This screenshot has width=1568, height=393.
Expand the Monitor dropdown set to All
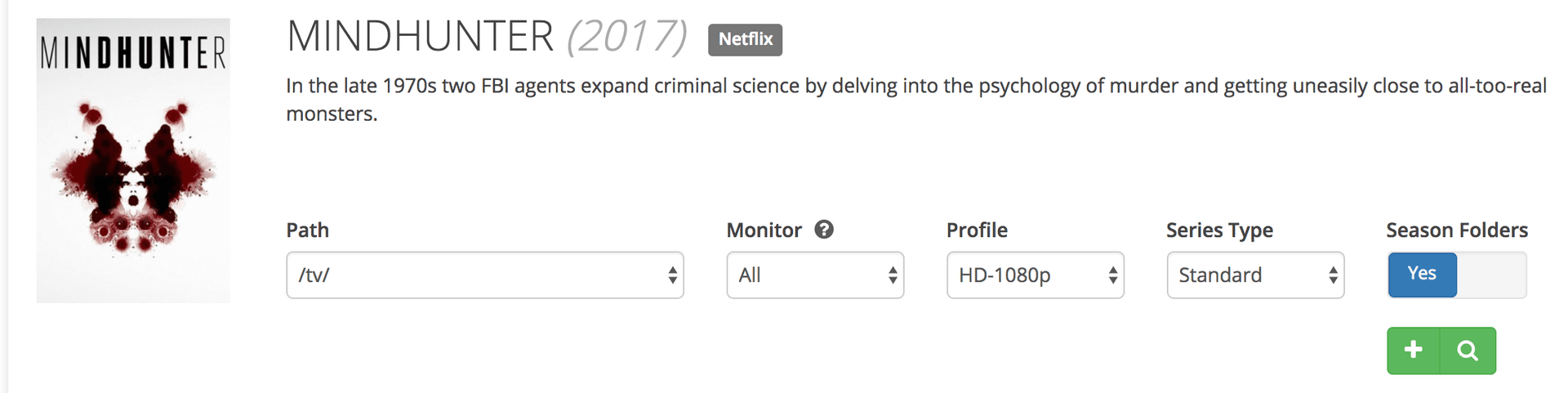pos(814,275)
